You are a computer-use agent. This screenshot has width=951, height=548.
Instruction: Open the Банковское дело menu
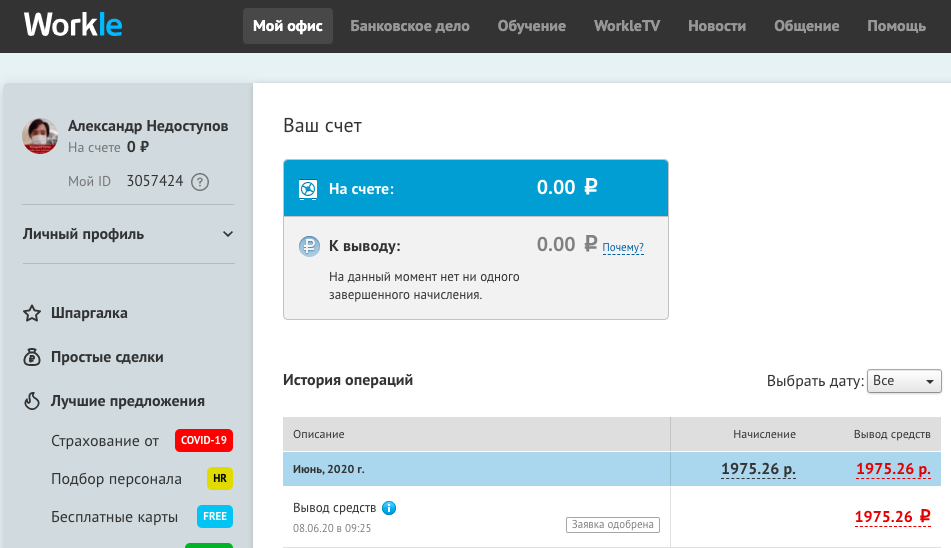click(409, 26)
